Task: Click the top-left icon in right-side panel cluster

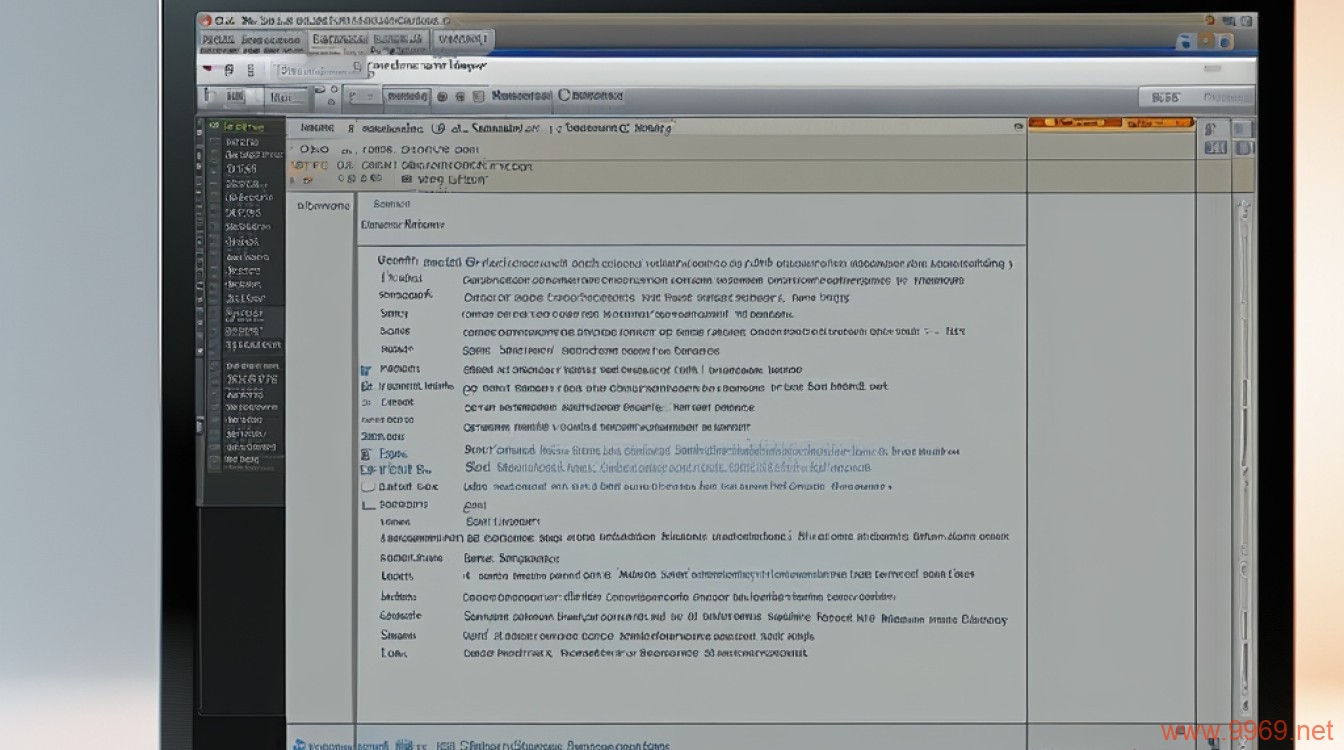Action: 1210,129
